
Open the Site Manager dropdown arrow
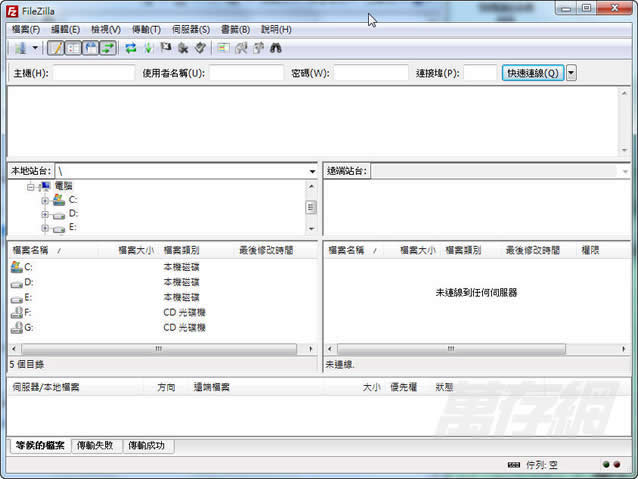35,48
